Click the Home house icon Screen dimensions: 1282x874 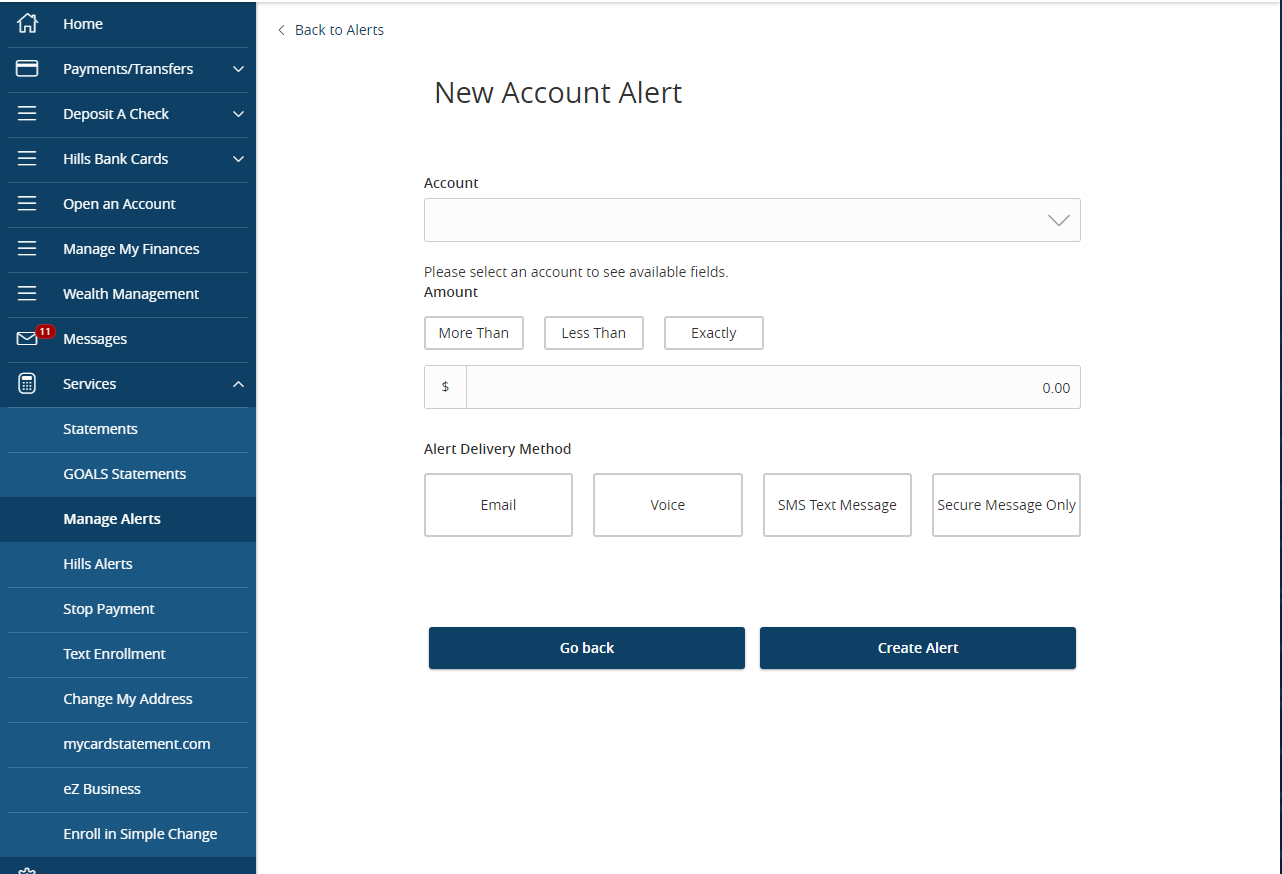click(x=27, y=23)
